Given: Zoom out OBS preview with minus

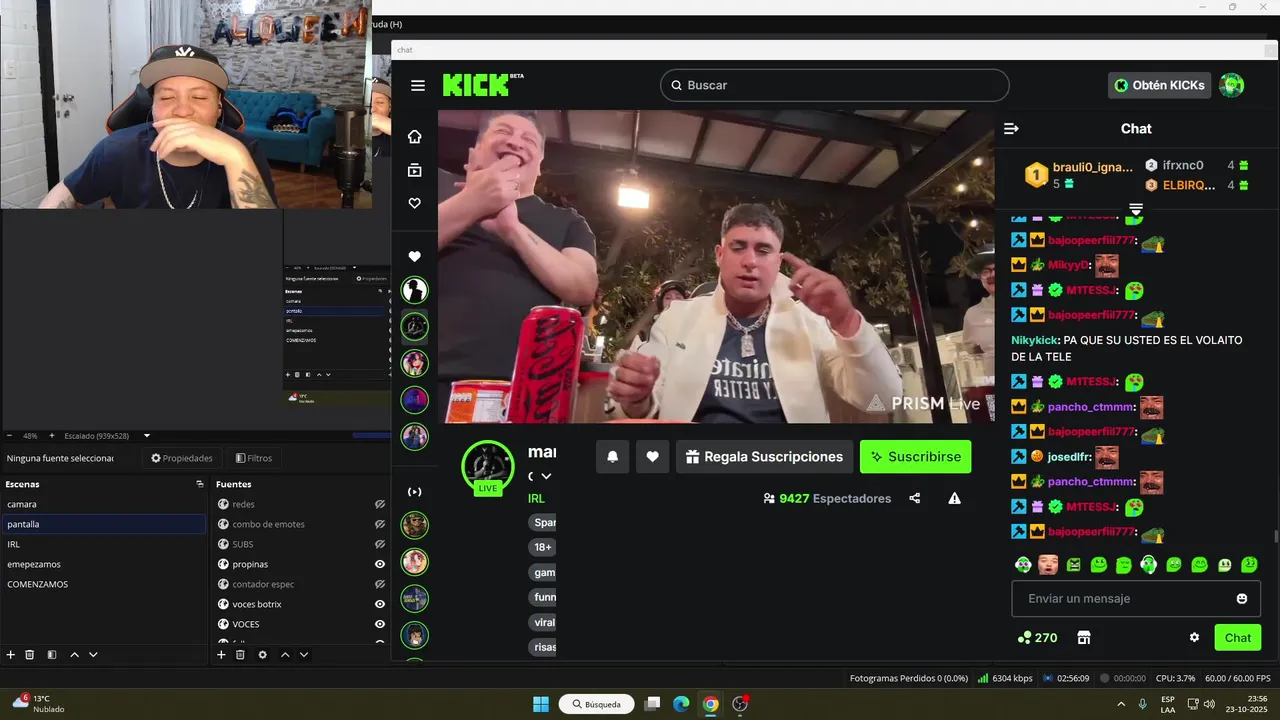Looking at the screenshot, I should point(9,436).
